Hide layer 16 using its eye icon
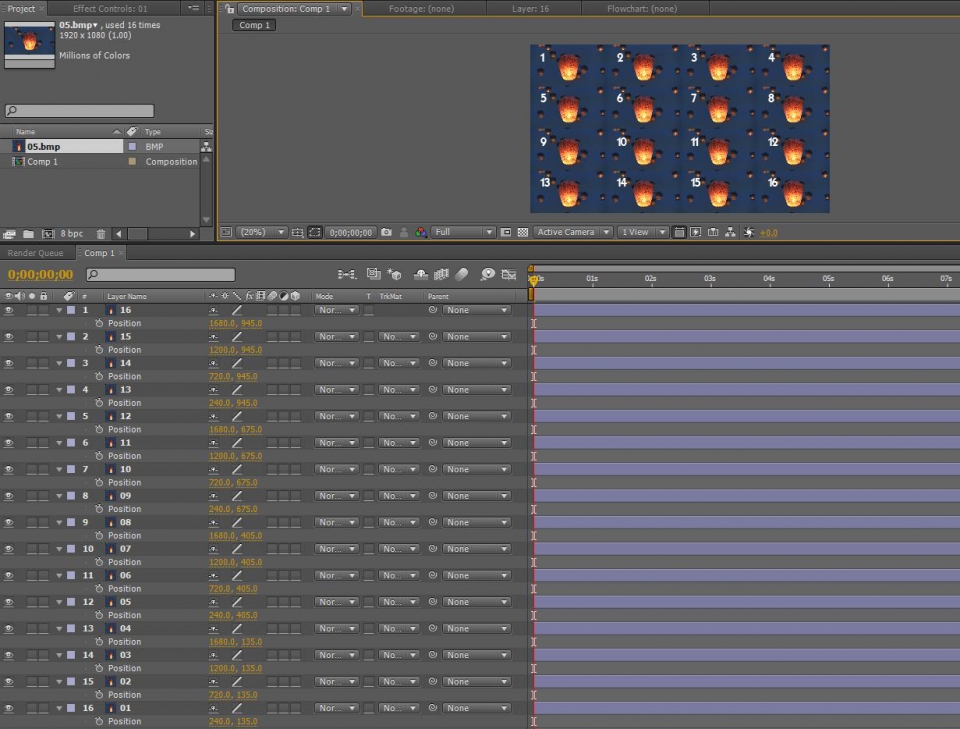The width and height of the screenshot is (960, 729). tap(9, 310)
